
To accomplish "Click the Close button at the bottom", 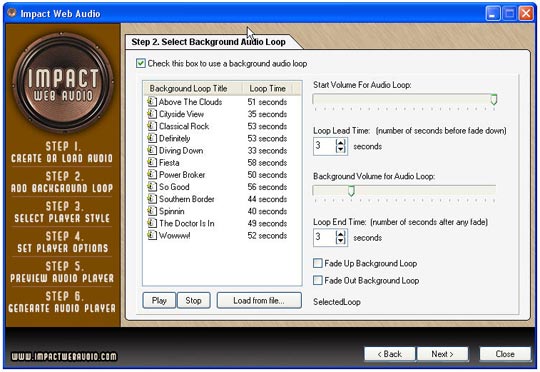I will [x=505, y=354].
